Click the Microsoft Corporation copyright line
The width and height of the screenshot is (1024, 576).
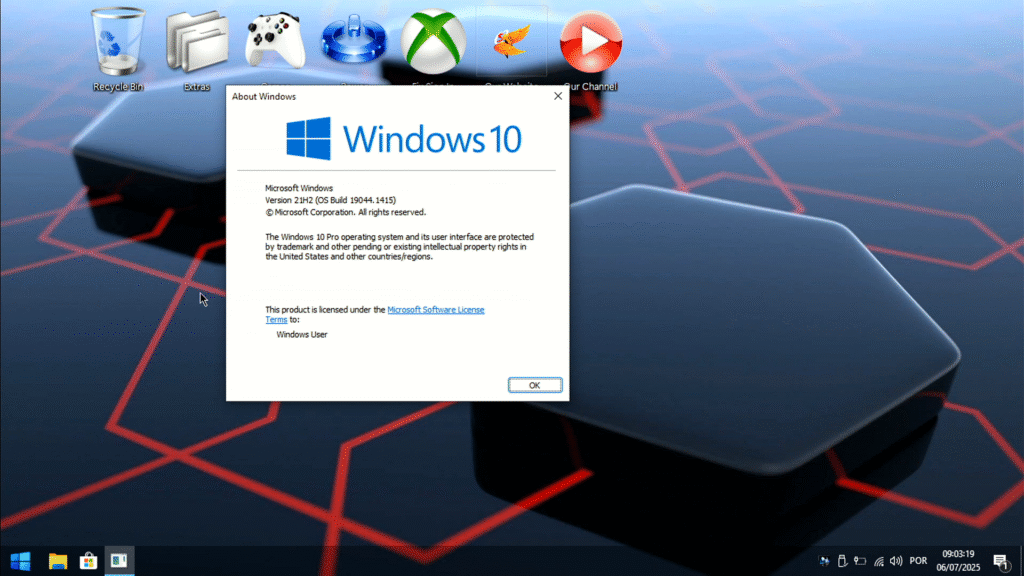345,212
